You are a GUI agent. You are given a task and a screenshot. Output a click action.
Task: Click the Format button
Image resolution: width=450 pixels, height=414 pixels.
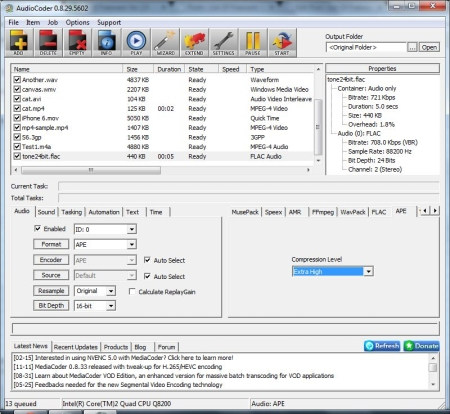pyautogui.click(x=51, y=244)
